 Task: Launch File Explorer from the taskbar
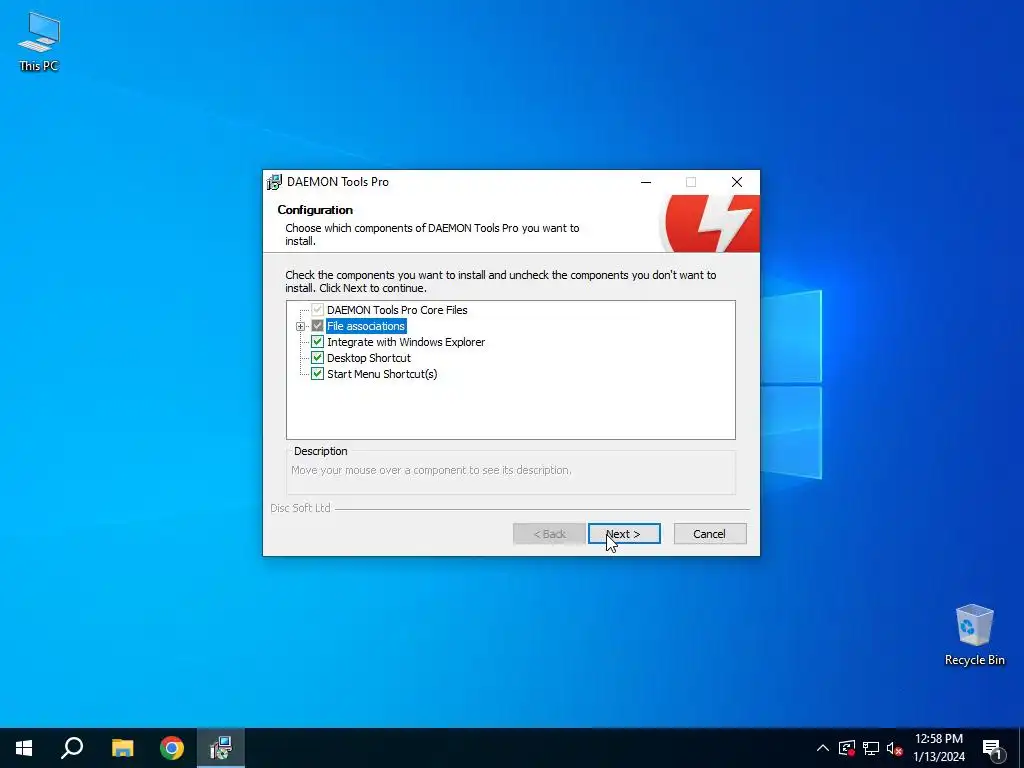point(122,748)
